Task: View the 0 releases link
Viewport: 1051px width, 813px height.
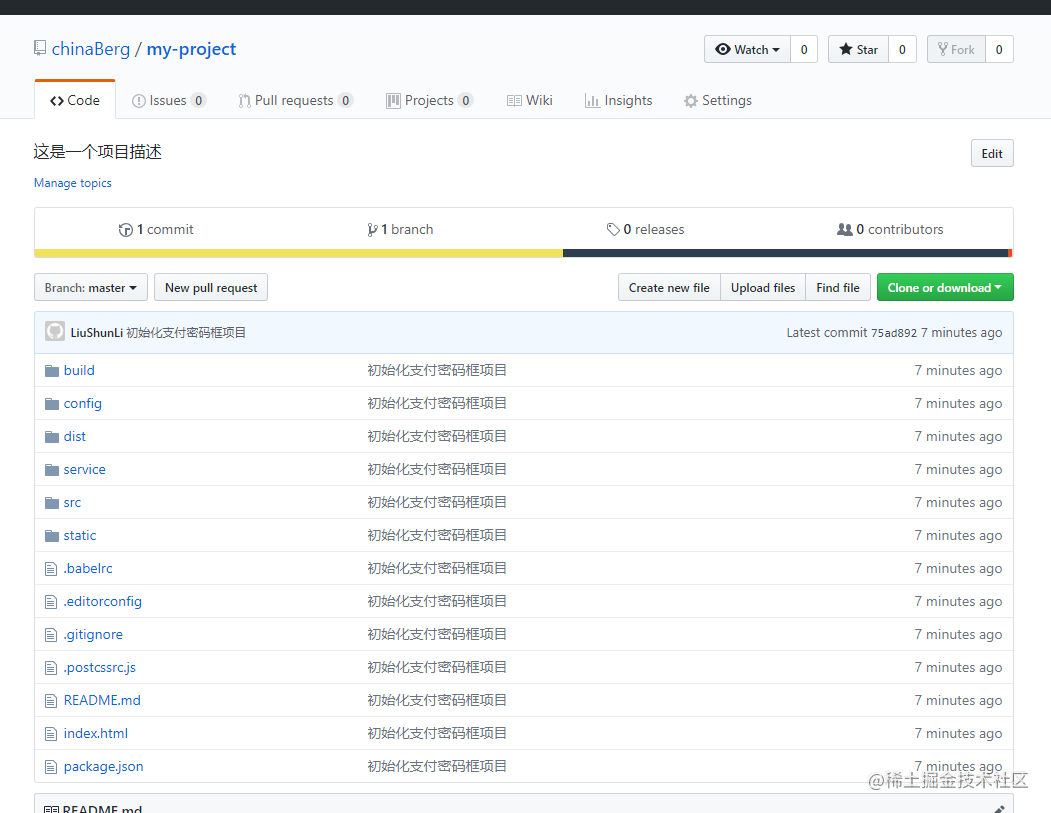Action: coord(645,230)
